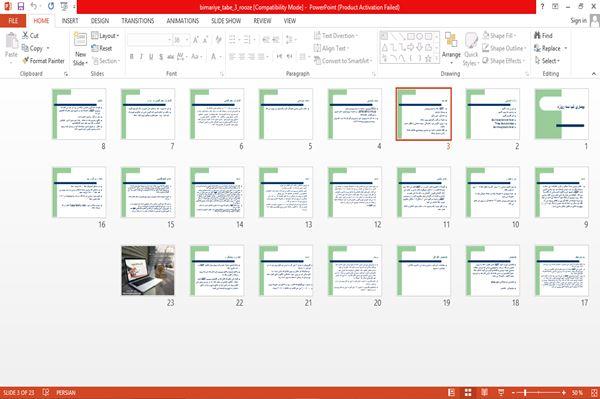Open the Section dropdown
The width and height of the screenshot is (600, 399).
click(x=106, y=61)
